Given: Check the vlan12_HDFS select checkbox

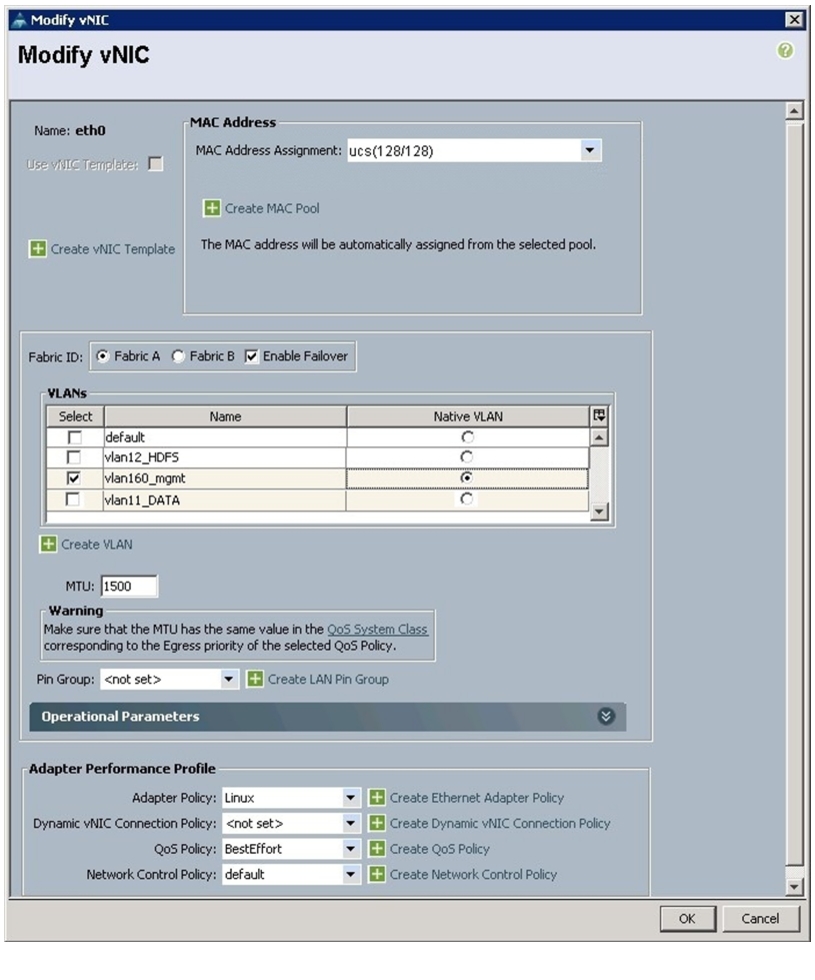Looking at the screenshot, I should (x=74, y=457).
